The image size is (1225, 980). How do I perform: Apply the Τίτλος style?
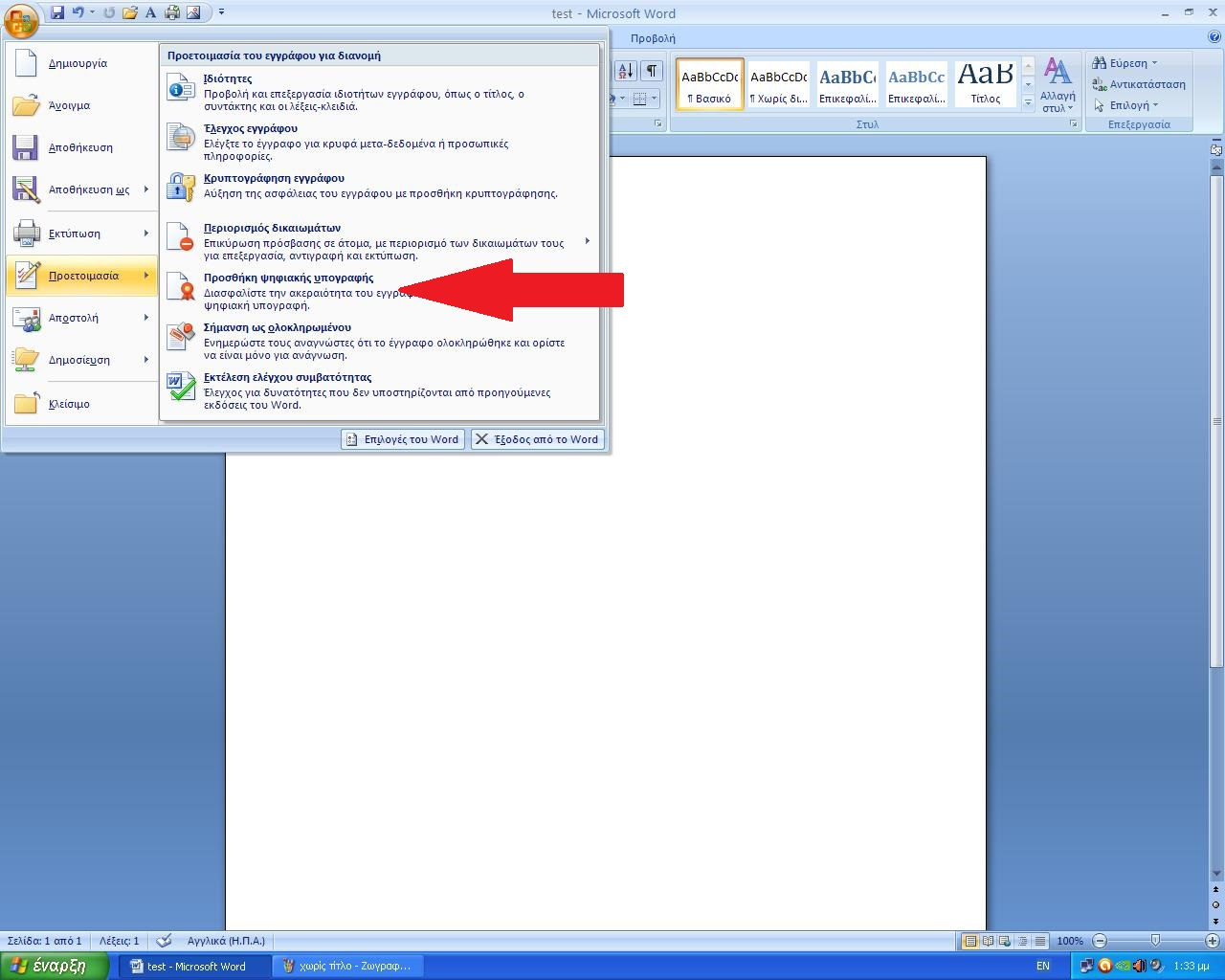click(x=985, y=84)
